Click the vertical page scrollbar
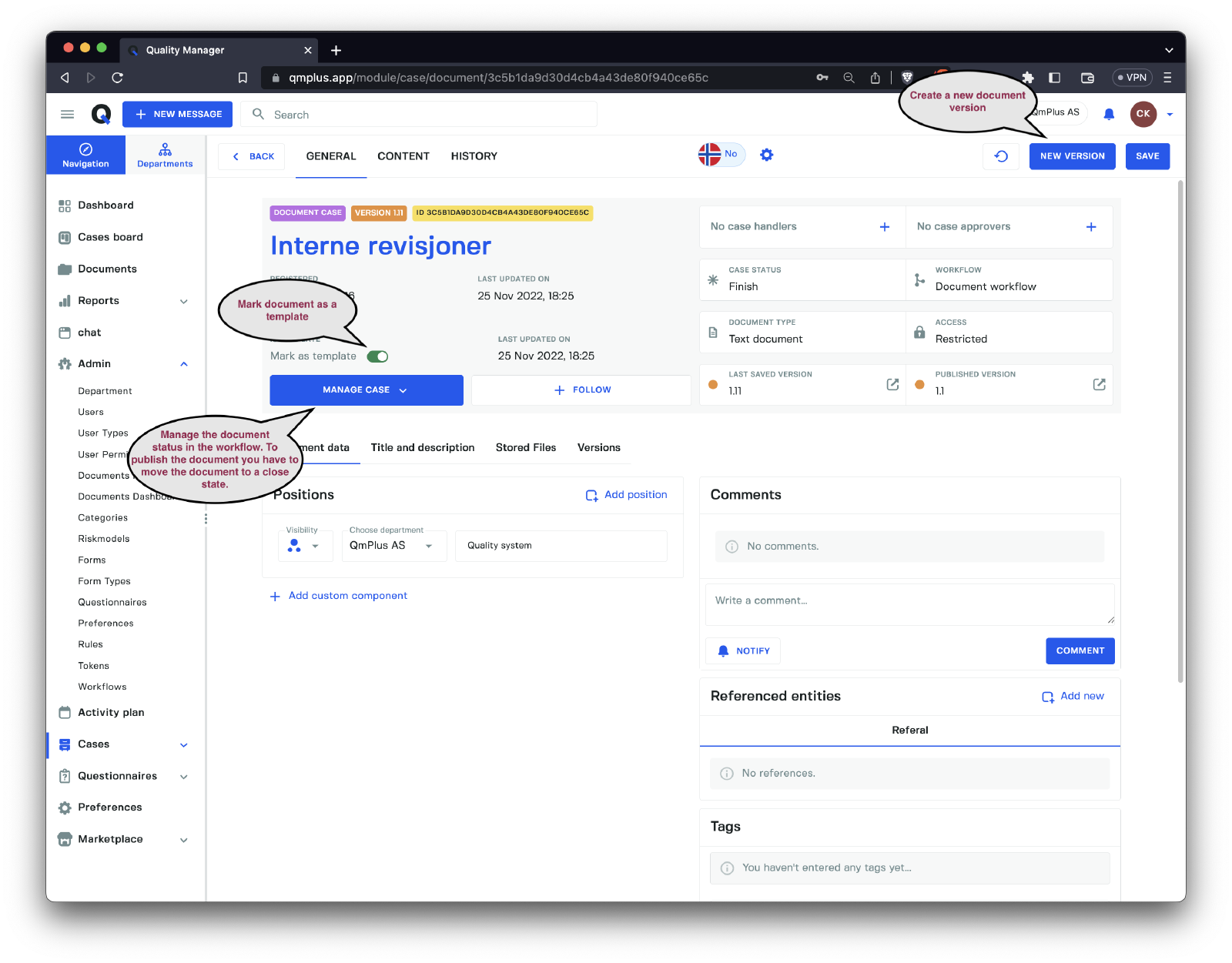The image size is (1232, 963). [1180, 431]
